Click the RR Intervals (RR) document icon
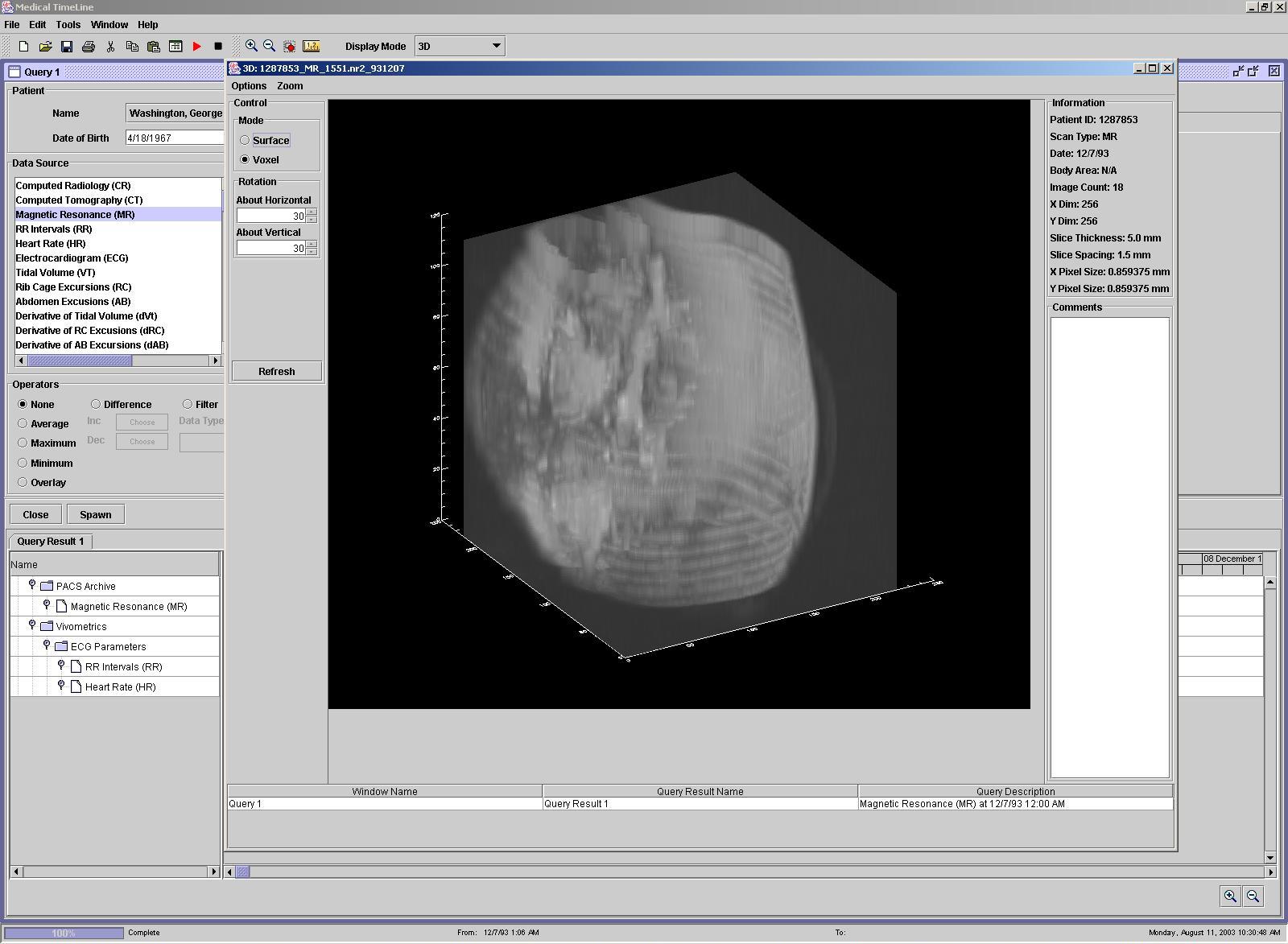This screenshot has width=1288, height=944. tap(76, 666)
